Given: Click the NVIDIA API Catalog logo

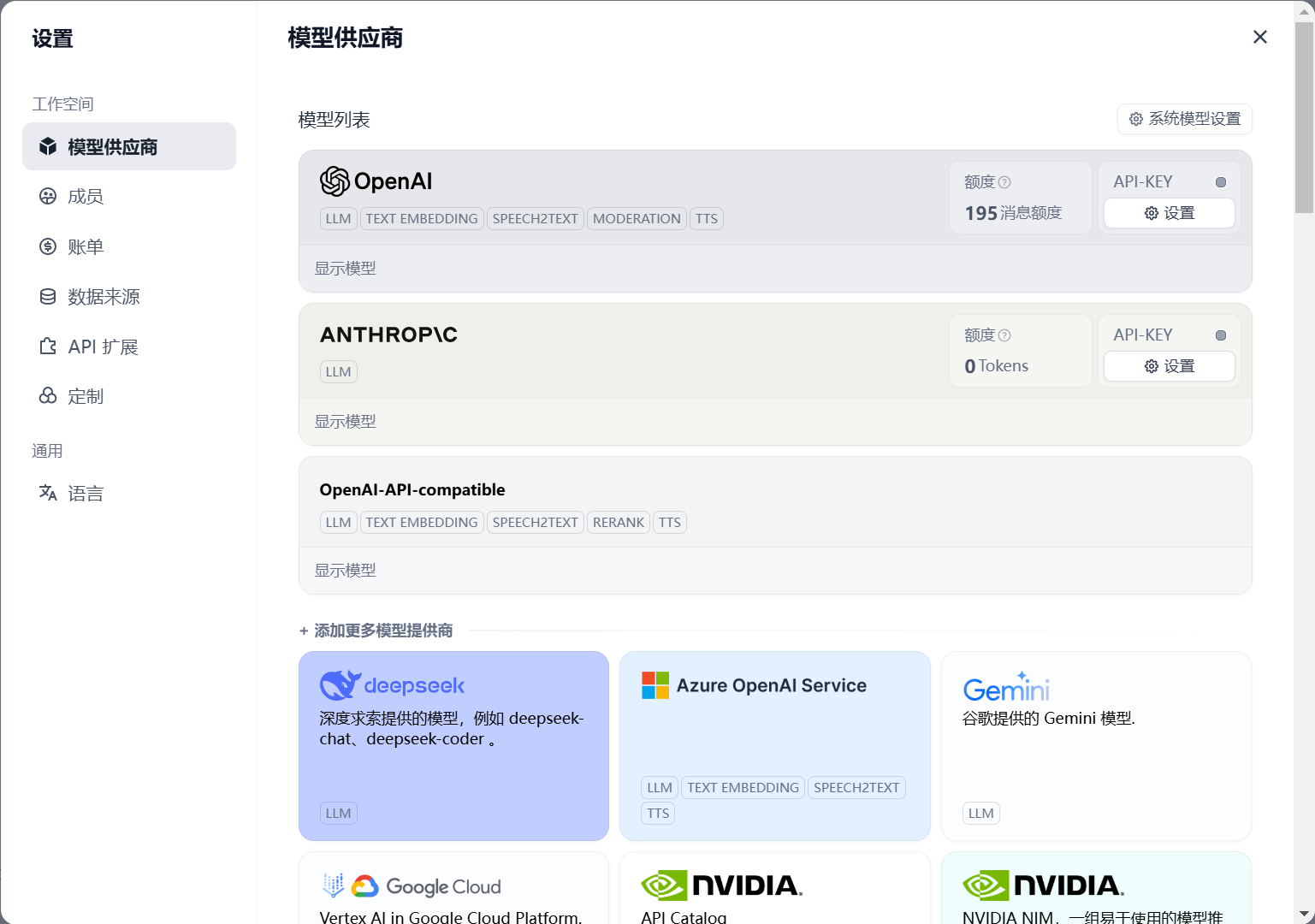Looking at the screenshot, I should (x=722, y=885).
